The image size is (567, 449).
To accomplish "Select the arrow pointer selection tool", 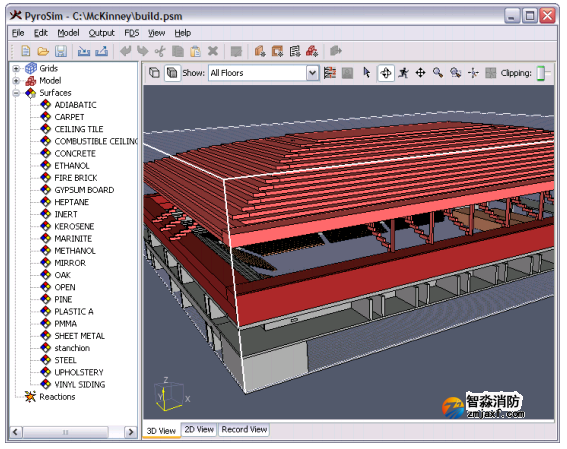I will click(366, 73).
